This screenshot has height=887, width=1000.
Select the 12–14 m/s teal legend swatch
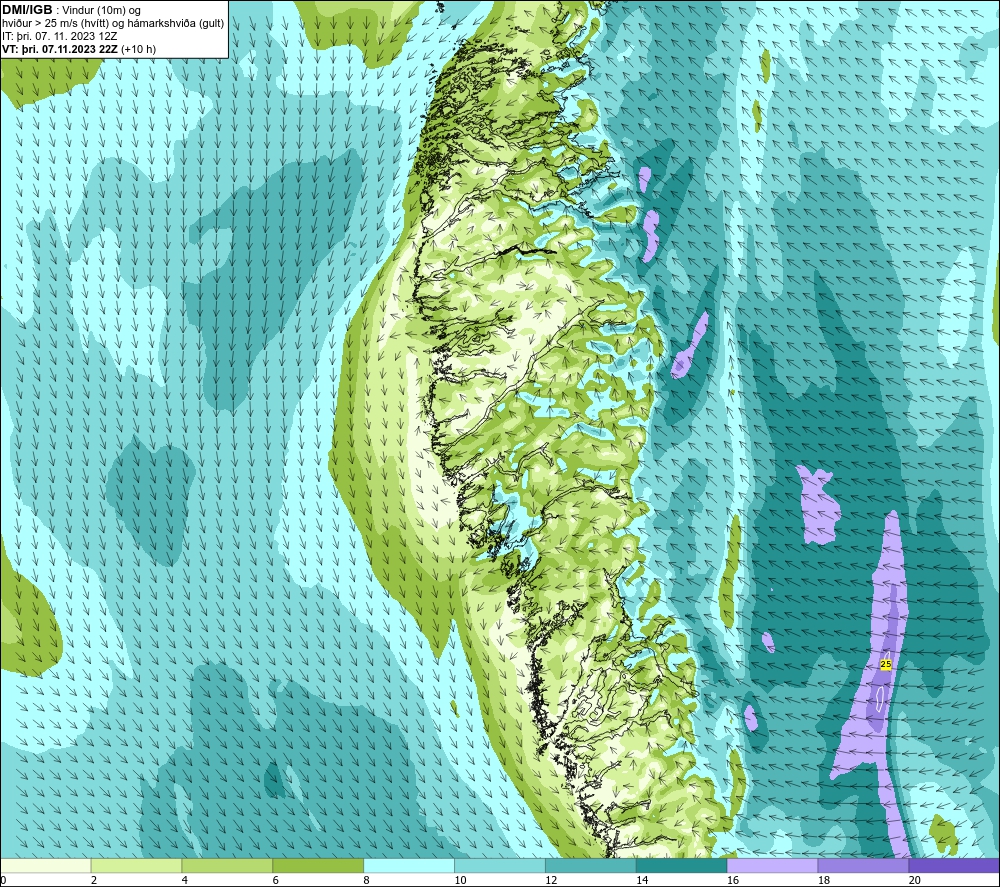[x=591, y=865]
